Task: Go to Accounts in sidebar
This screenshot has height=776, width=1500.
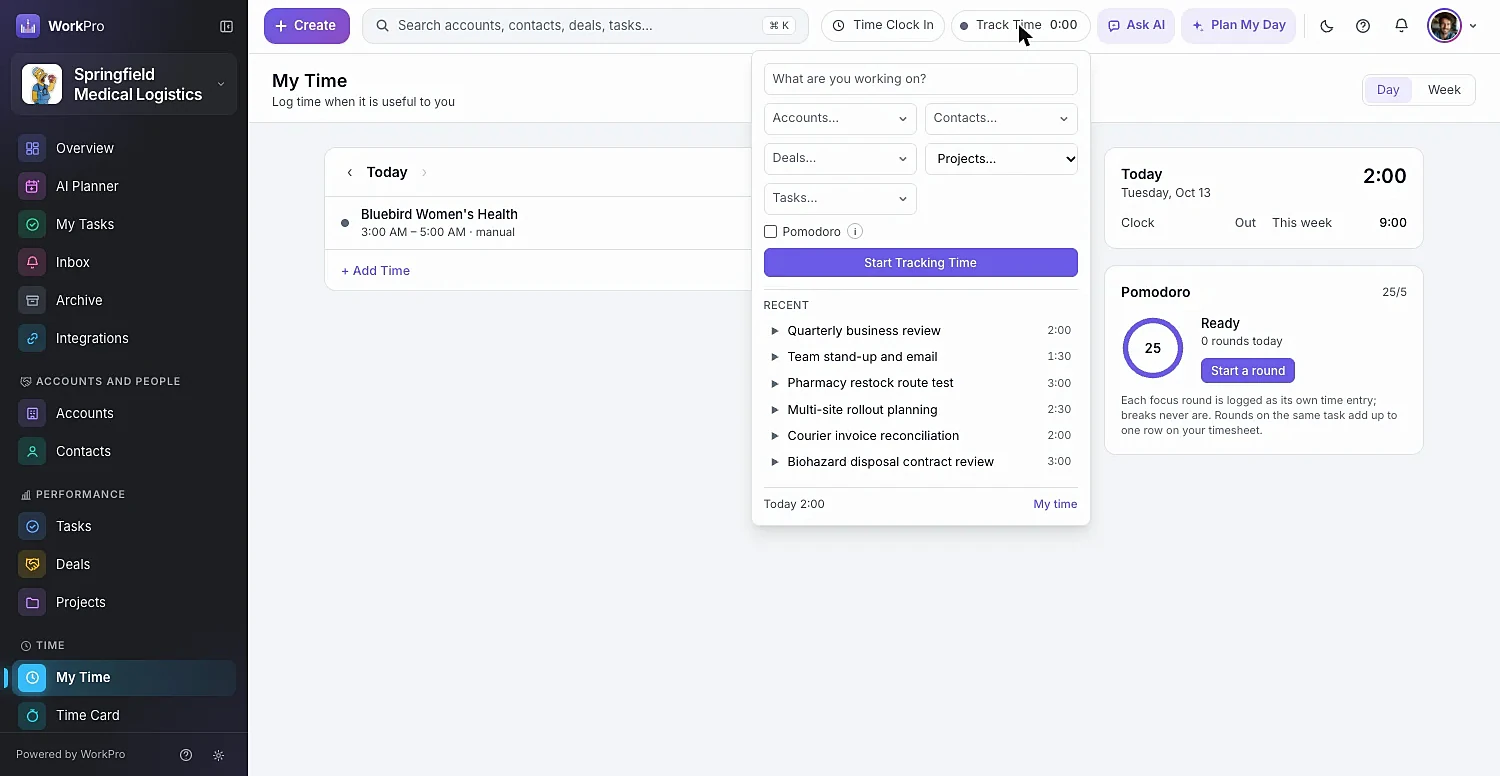Action: point(124,413)
